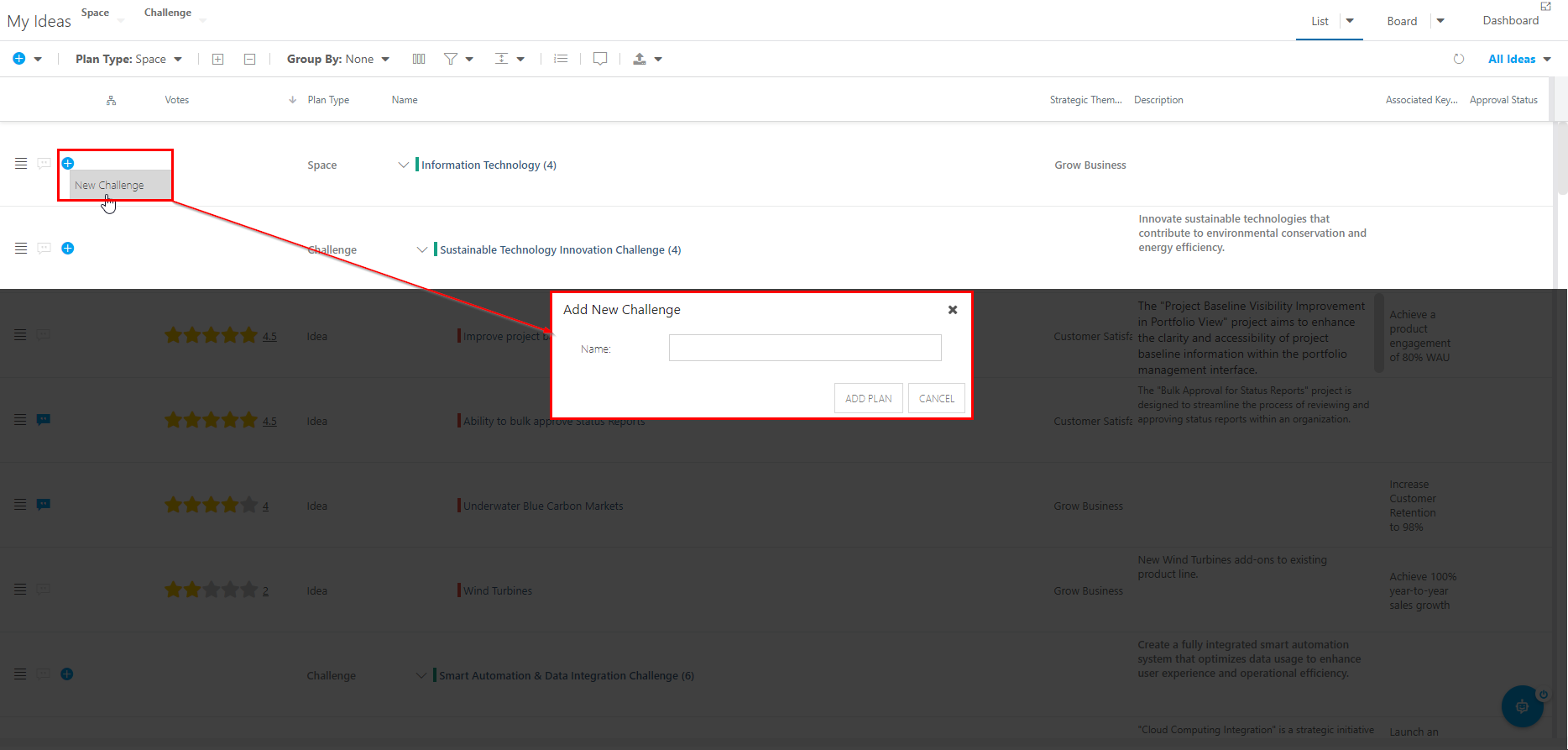Open the filter funnel icon
Screen dimensions: 1568x750
451,59
